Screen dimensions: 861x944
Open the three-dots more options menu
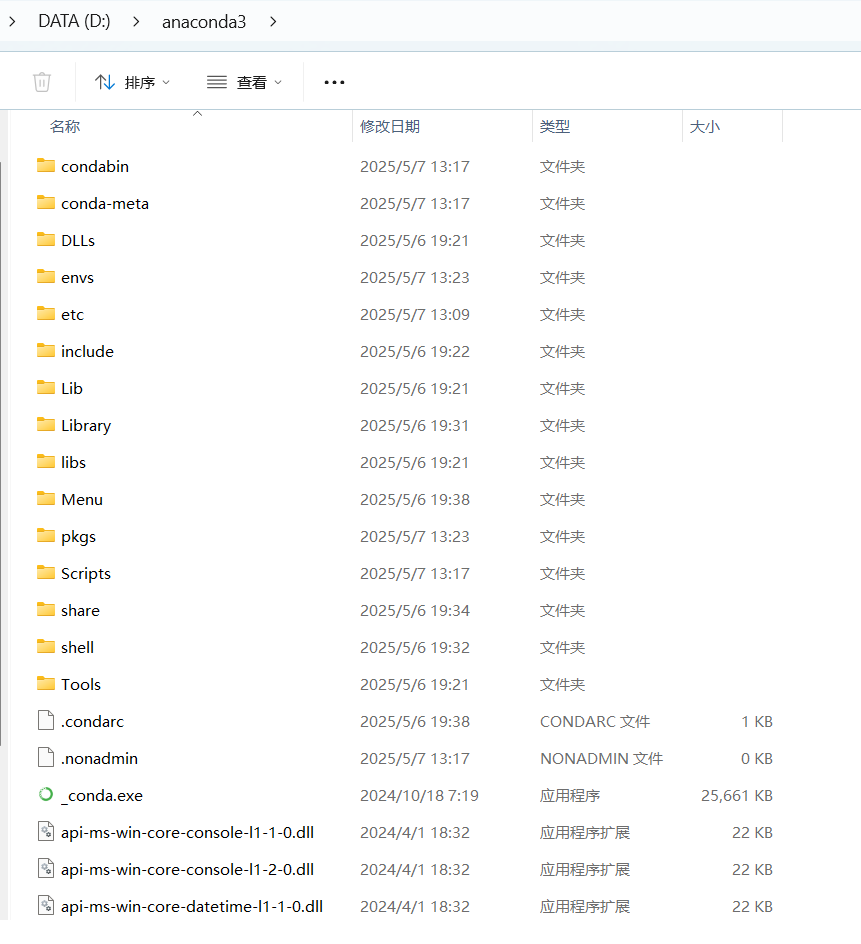334,82
